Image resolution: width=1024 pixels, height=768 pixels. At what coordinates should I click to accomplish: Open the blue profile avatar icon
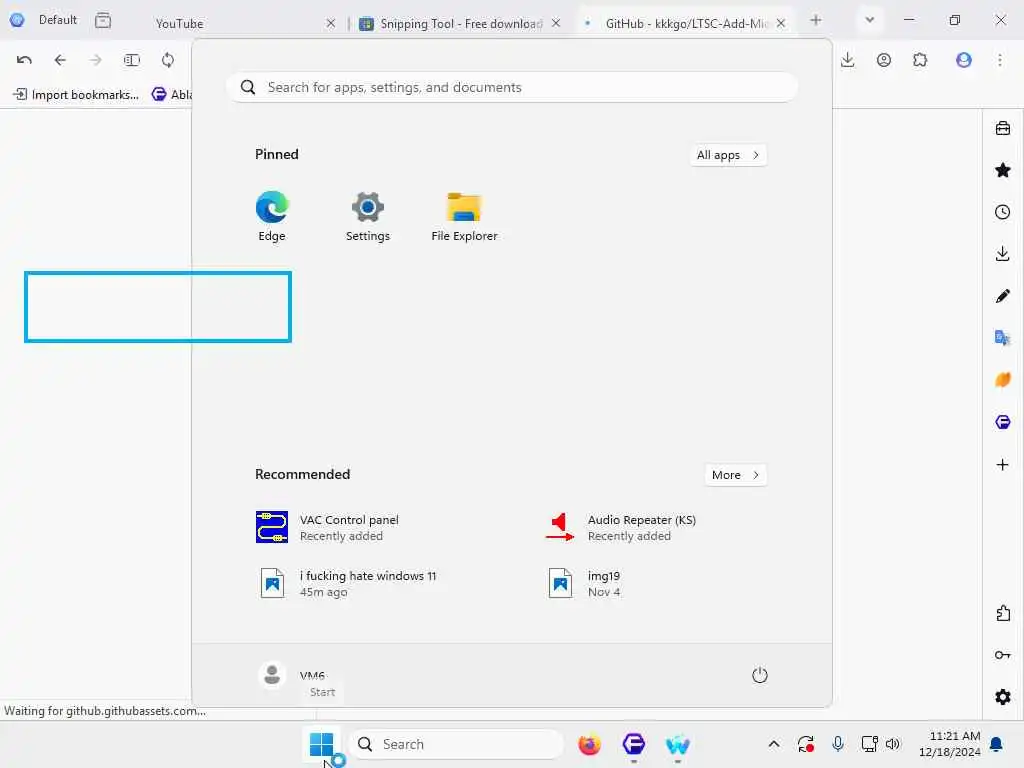pyautogui.click(x=964, y=60)
